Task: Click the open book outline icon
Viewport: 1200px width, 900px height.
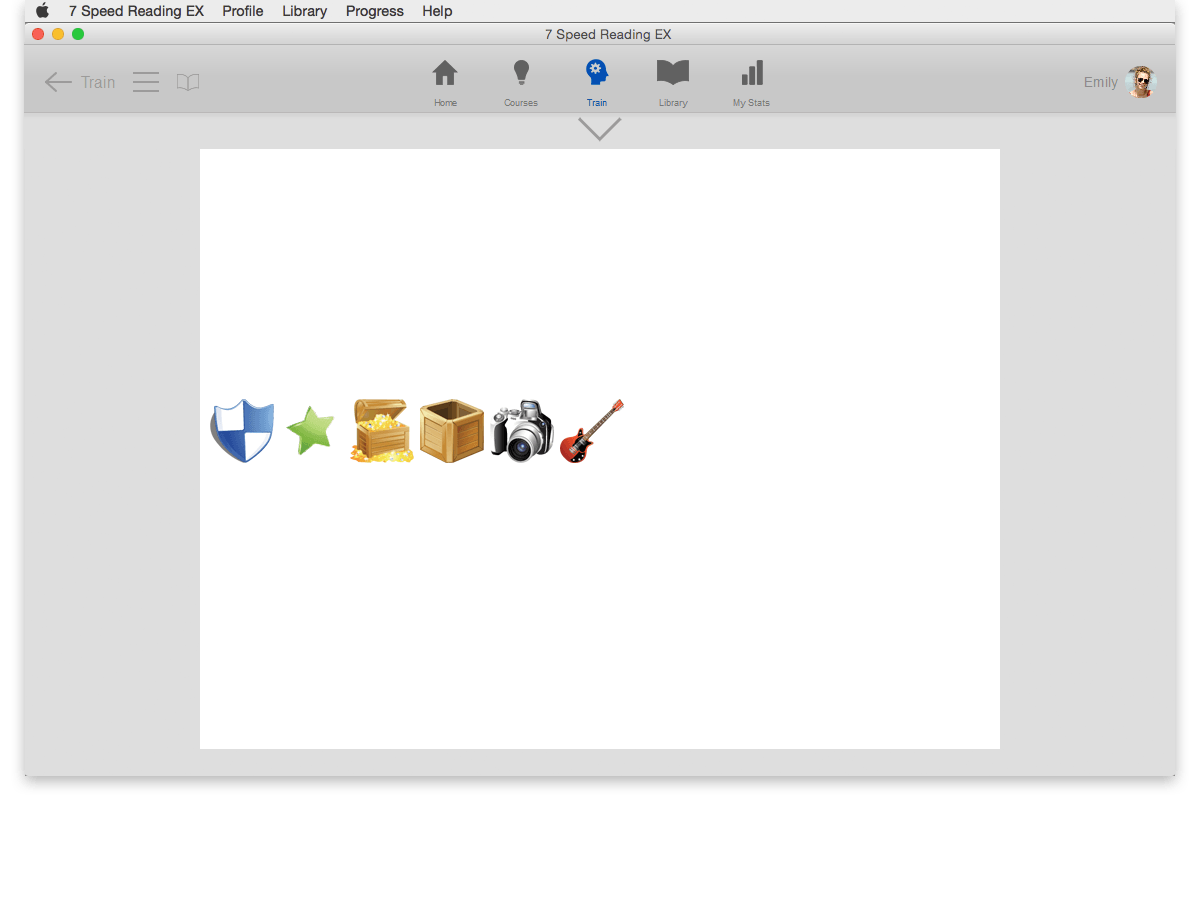Action: (x=188, y=82)
